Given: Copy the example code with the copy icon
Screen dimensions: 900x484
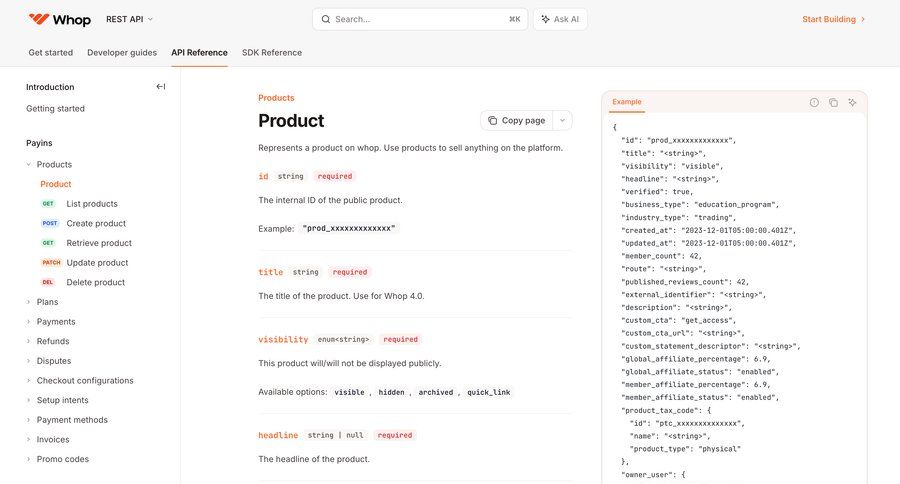Looking at the screenshot, I should point(833,102).
